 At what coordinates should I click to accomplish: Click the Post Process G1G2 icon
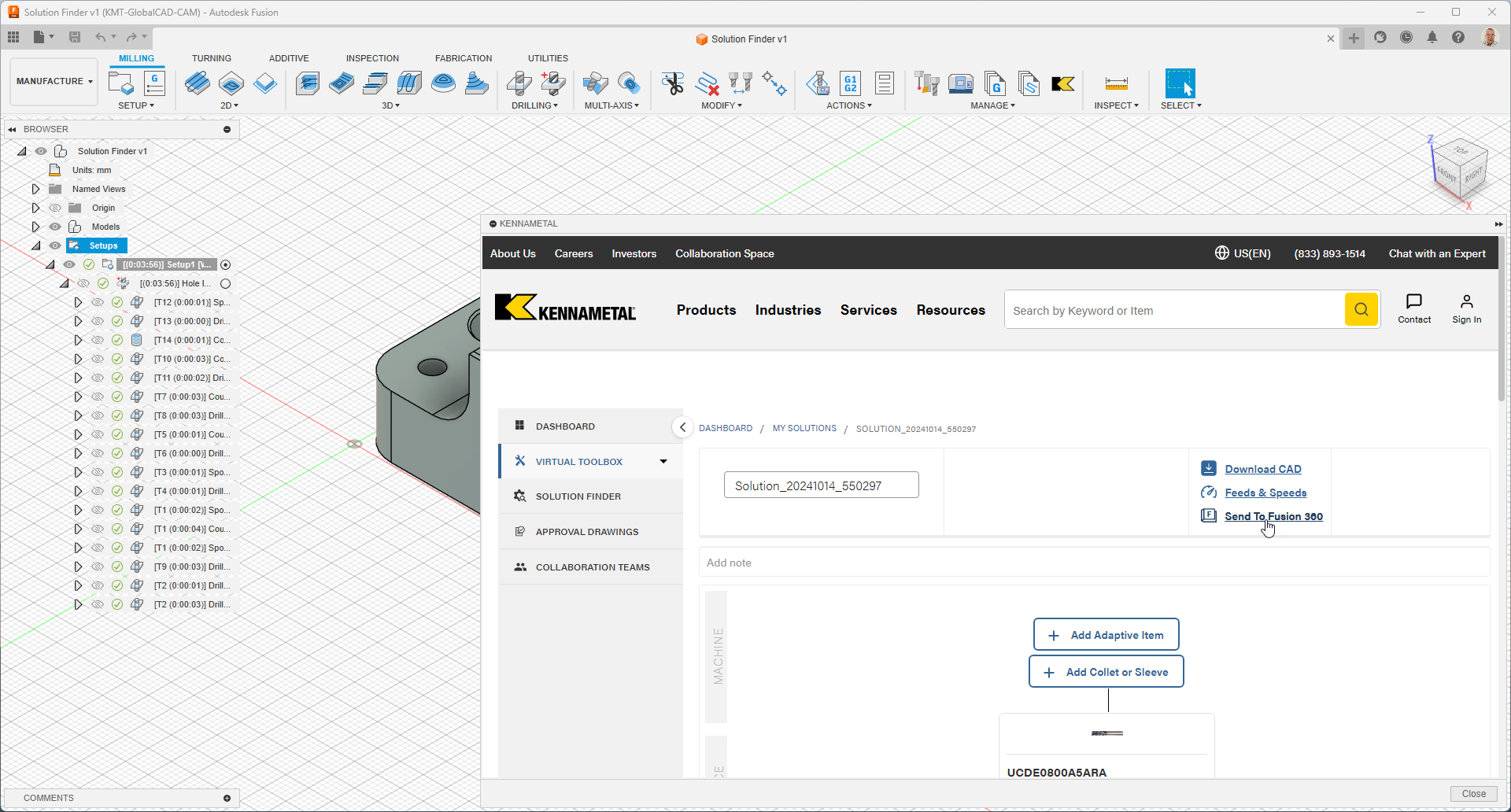click(850, 83)
